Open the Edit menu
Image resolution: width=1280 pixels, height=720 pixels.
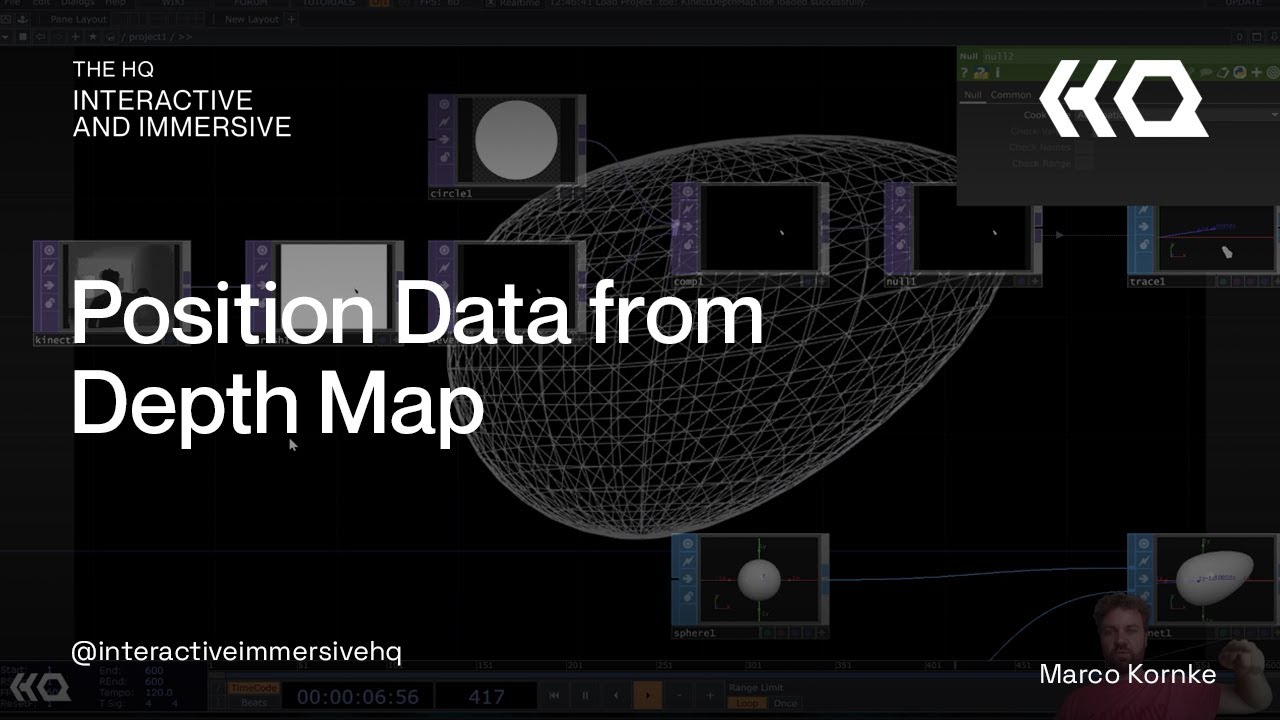pyautogui.click(x=41, y=3)
